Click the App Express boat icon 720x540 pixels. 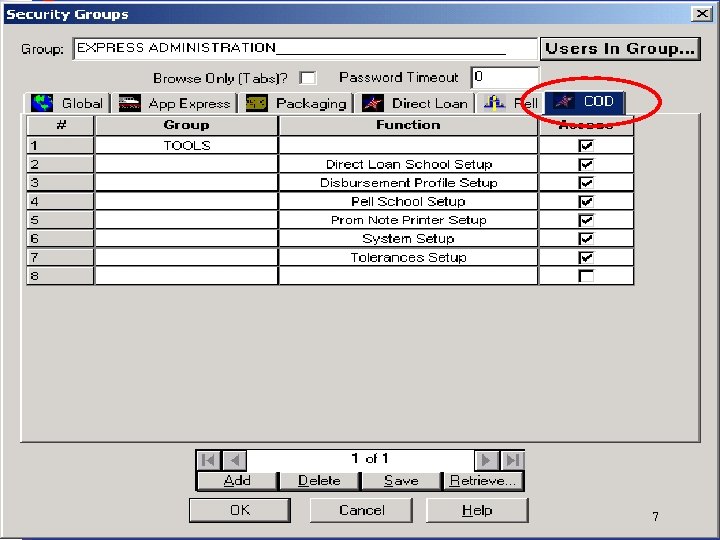(x=129, y=103)
